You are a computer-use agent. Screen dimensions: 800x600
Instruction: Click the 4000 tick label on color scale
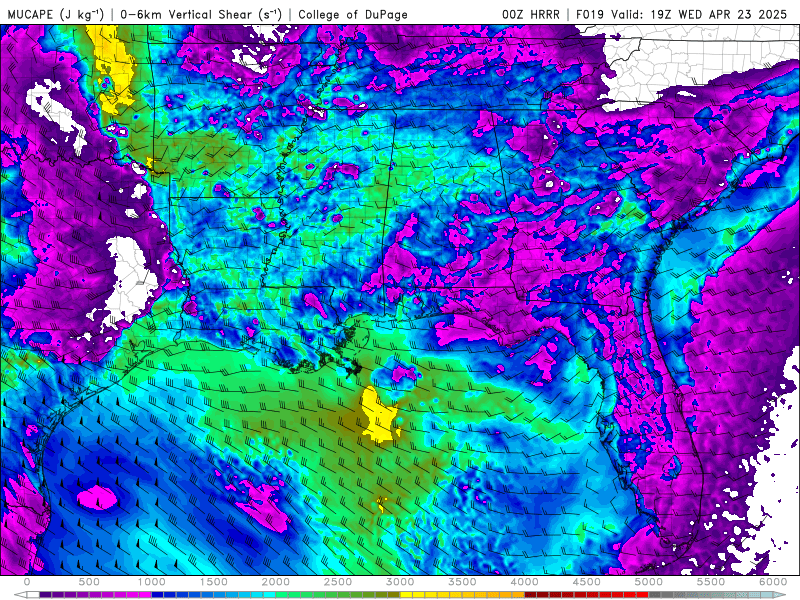tap(524, 582)
